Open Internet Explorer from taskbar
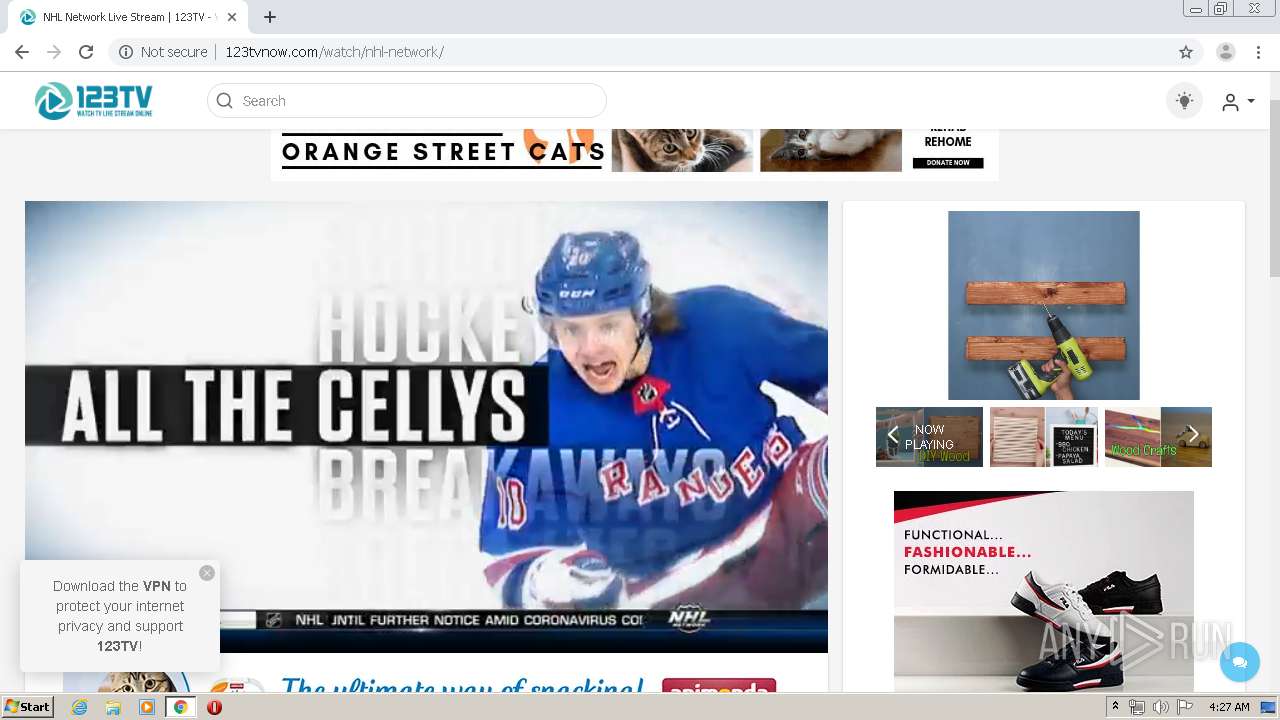Viewport: 1280px width, 720px height. click(79, 707)
